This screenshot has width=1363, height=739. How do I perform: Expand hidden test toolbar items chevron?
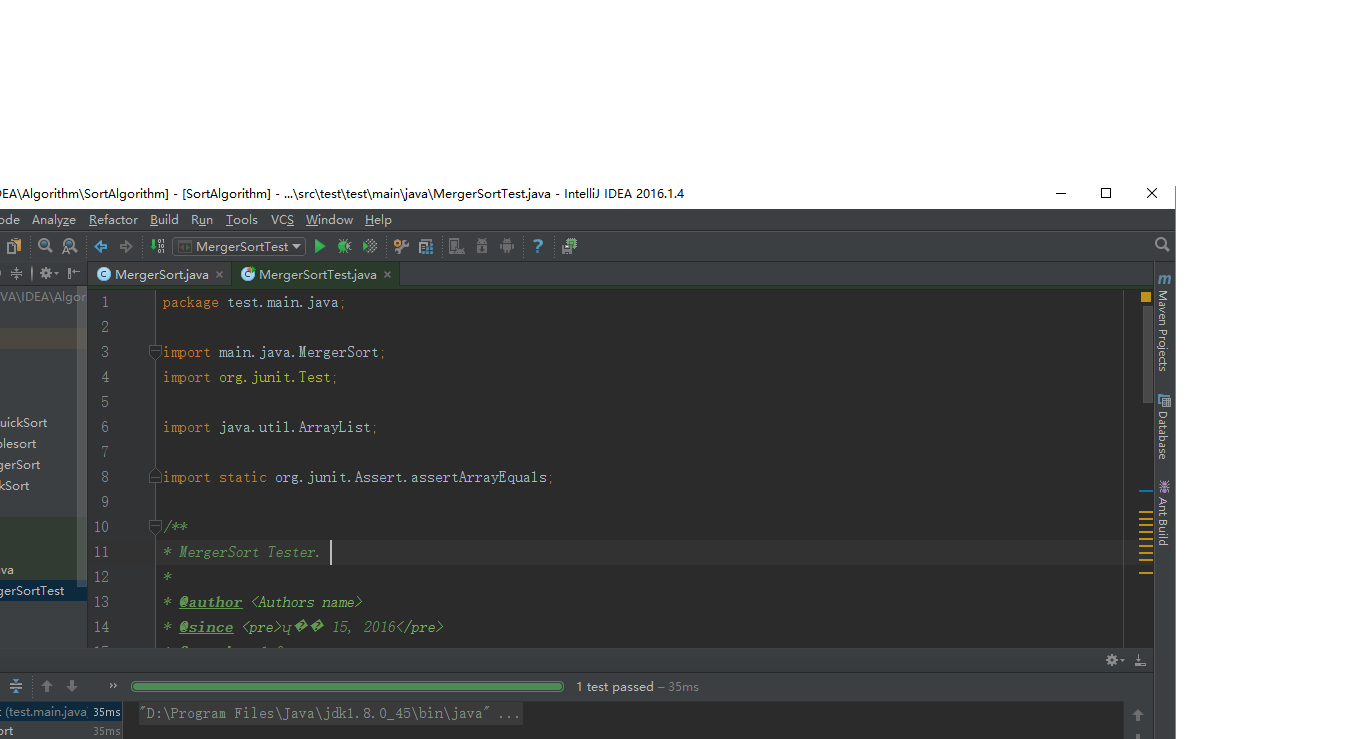coord(113,686)
